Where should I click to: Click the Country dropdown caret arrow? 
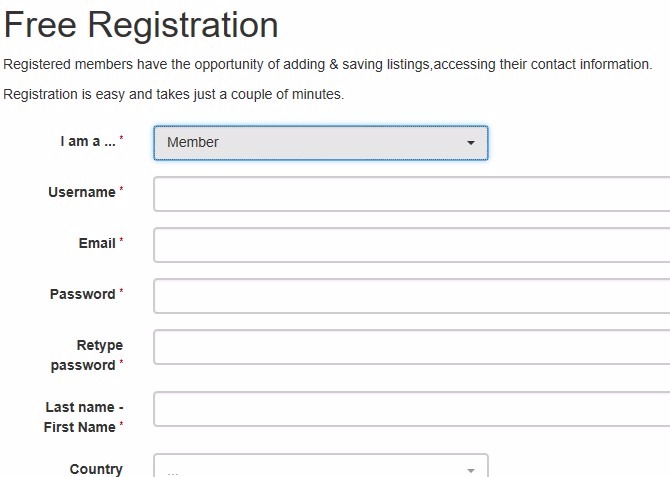pos(471,470)
